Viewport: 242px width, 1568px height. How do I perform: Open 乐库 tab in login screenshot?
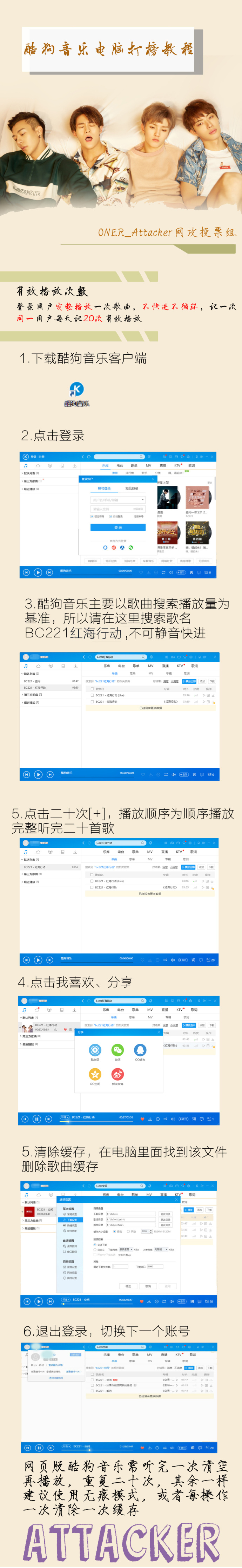105,466
